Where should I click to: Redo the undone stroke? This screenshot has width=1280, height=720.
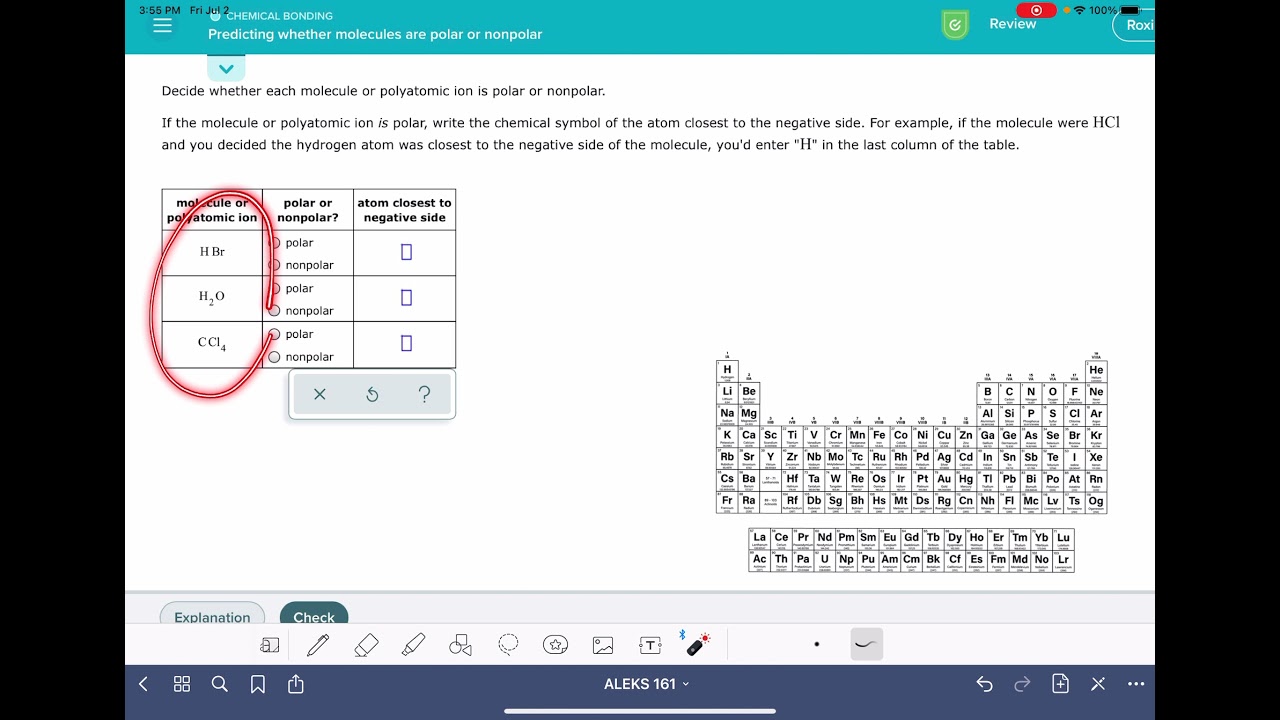point(1022,684)
